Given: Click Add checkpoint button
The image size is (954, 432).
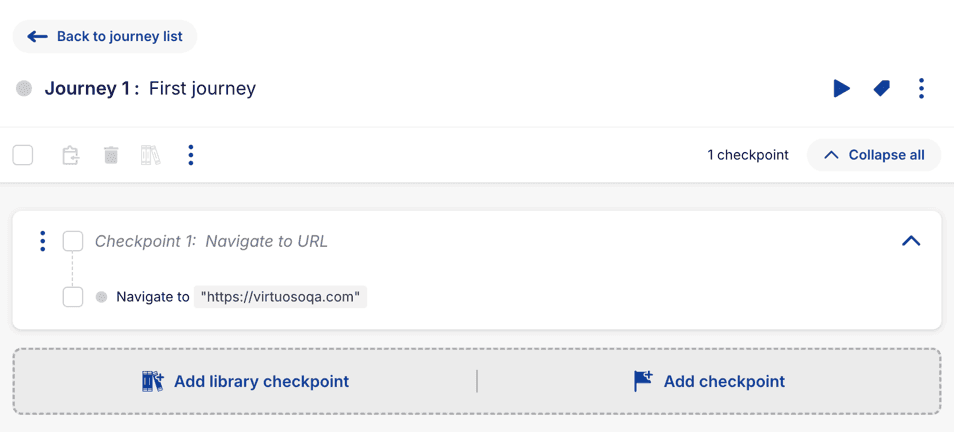Looking at the screenshot, I should pyautogui.click(x=709, y=381).
